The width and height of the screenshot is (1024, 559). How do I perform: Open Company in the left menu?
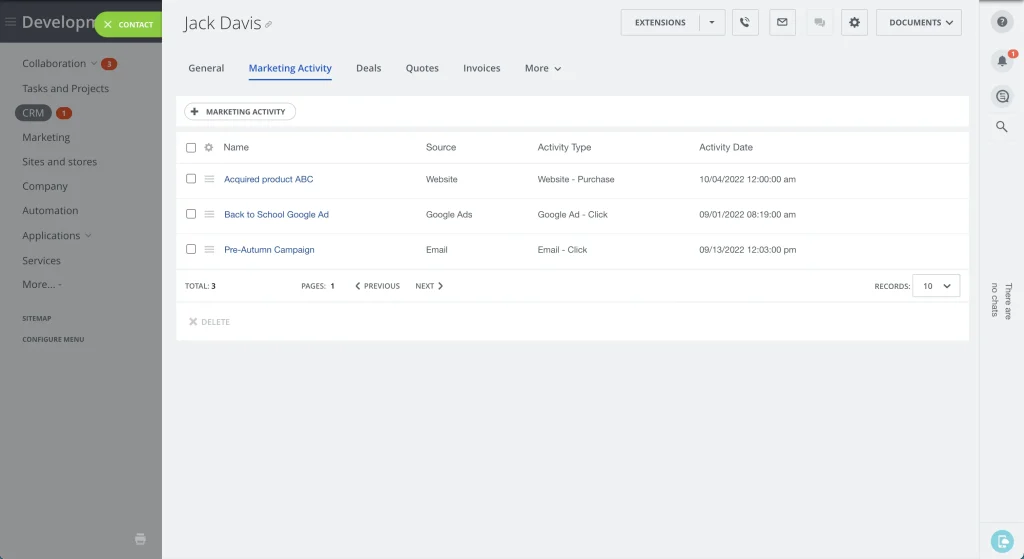point(44,186)
